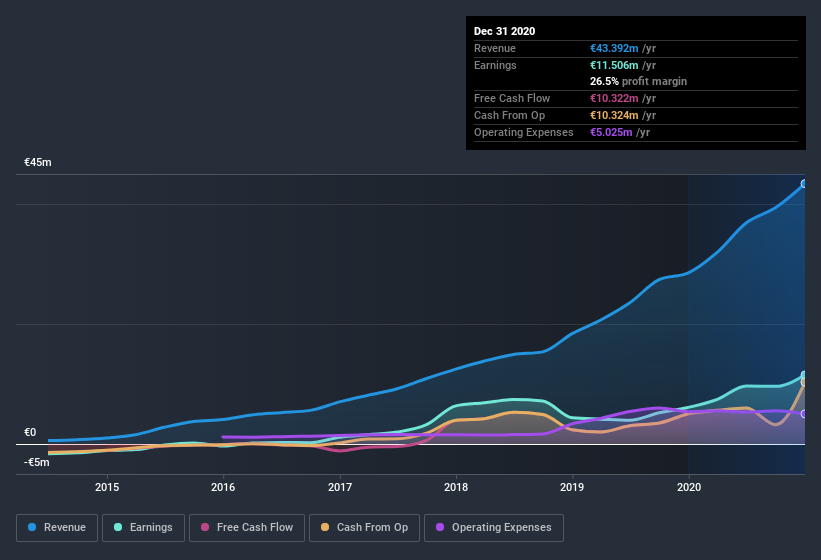Click the Operating Expenses tooltip label
The image size is (821, 560).
[524, 132]
